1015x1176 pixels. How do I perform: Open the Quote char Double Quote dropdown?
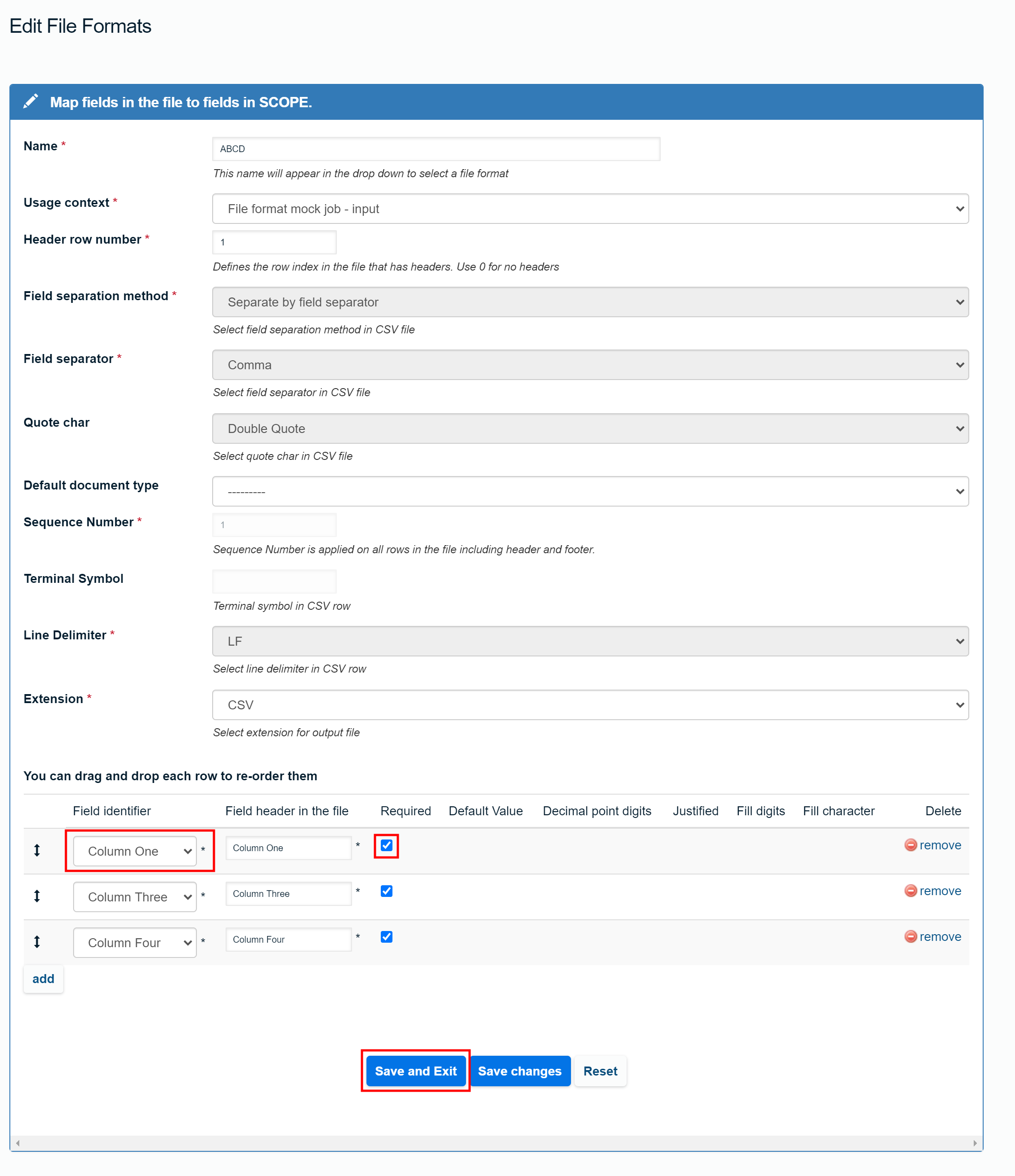(590, 428)
